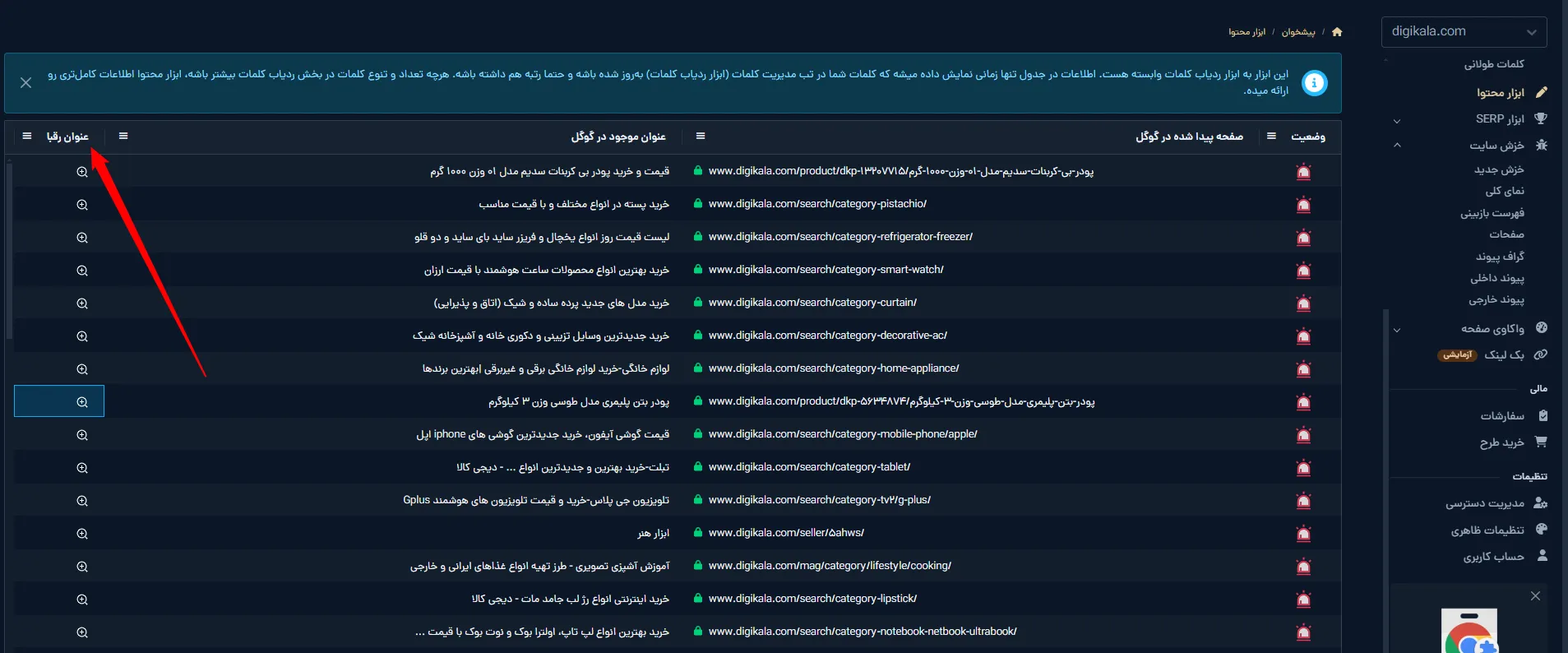1568x653 pixels.
Task: Open the digikala.com site selector dropdown
Action: (1464, 31)
